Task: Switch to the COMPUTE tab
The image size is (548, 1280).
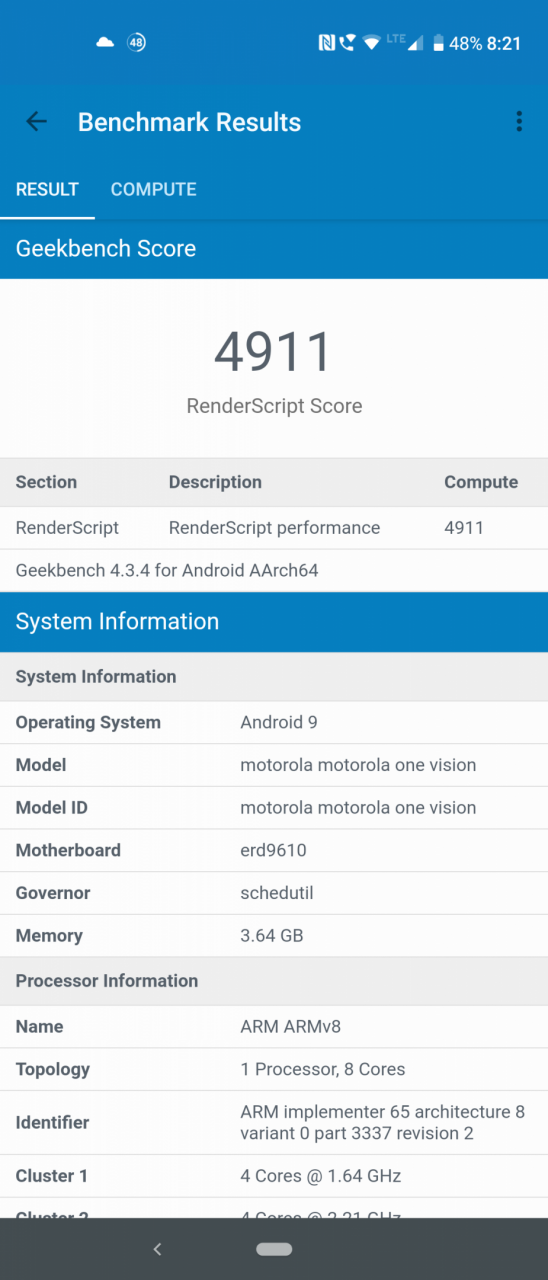Action: click(x=153, y=189)
